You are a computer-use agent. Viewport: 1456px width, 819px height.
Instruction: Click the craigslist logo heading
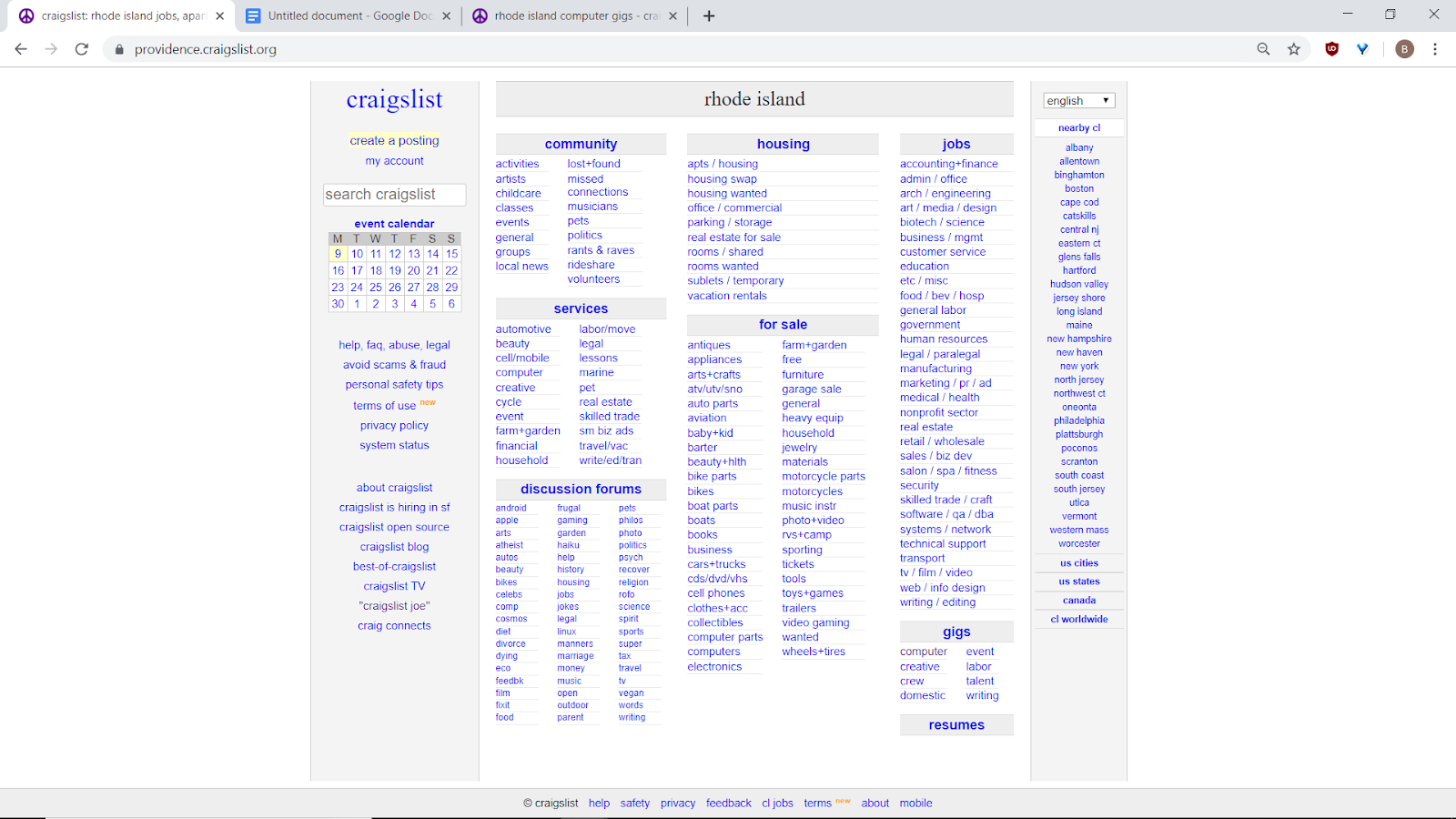tap(395, 99)
